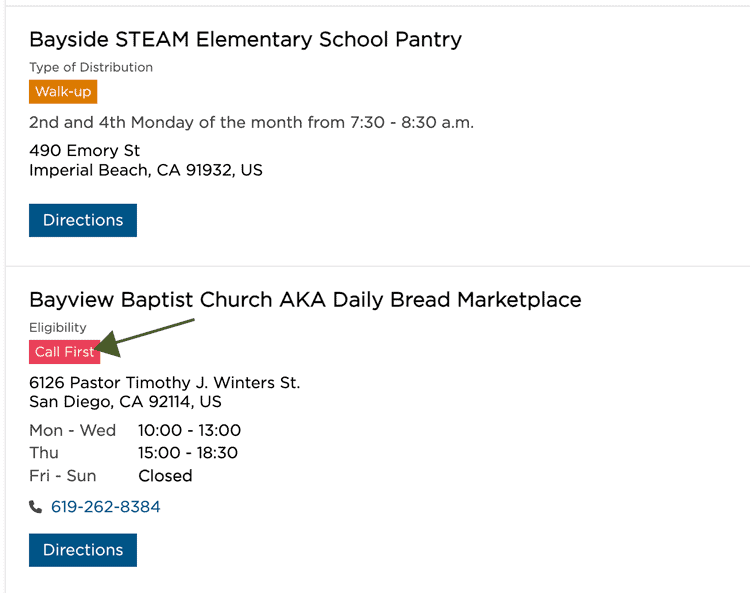This screenshot has height=593, width=750.
Task: Select the red Call First tag
Action: (x=65, y=352)
